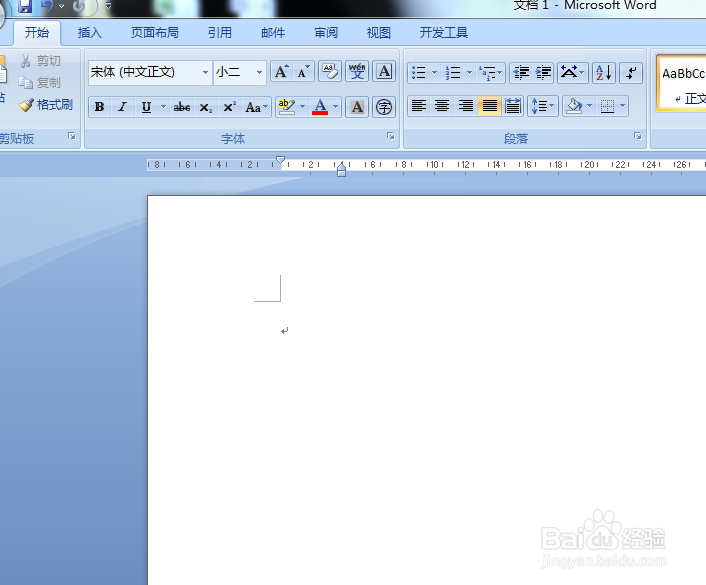The width and height of the screenshot is (706, 585).
Task: Click the Grow Font button
Action: (x=282, y=72)
